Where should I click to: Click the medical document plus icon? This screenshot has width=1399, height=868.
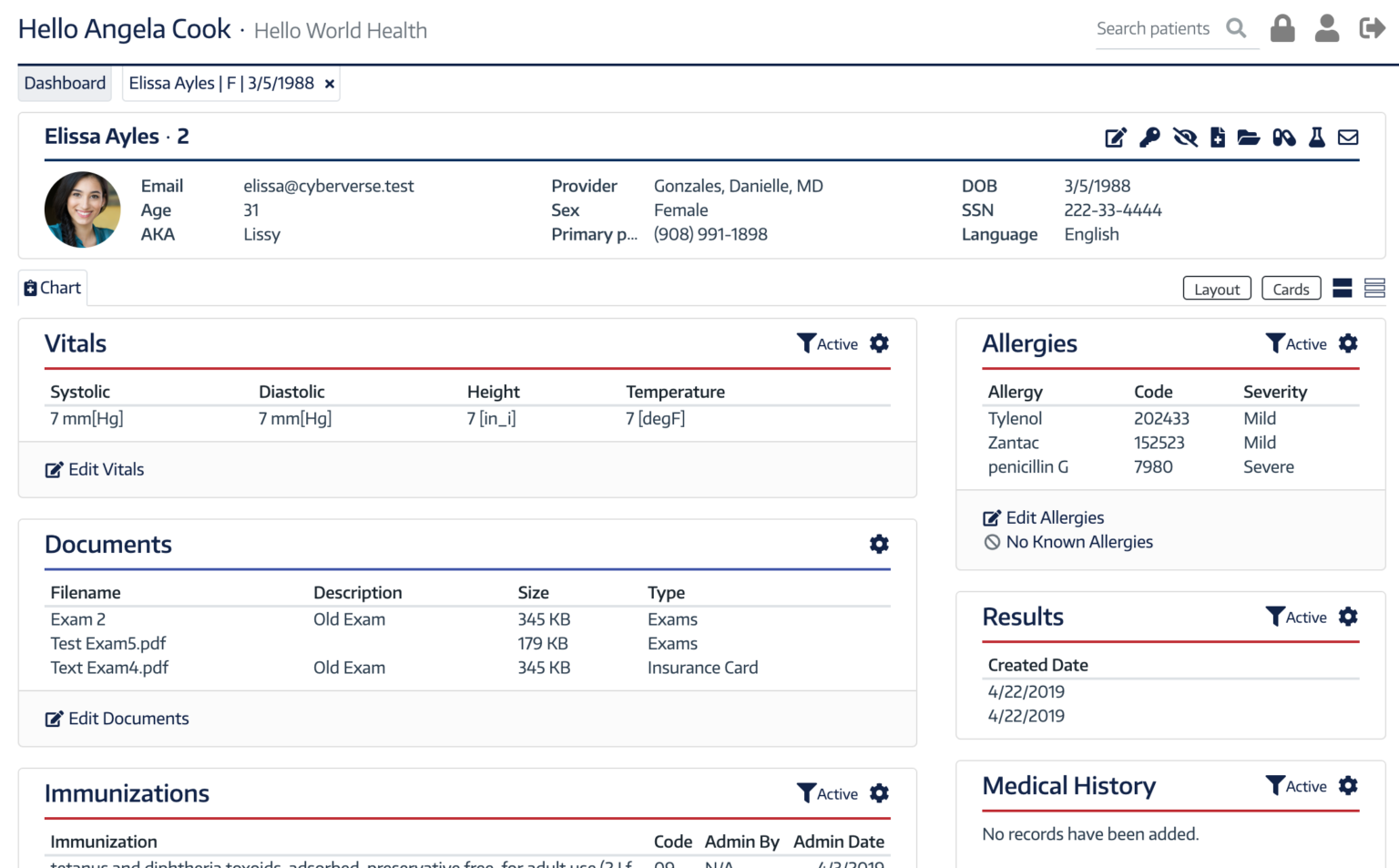pos(1218,138)
